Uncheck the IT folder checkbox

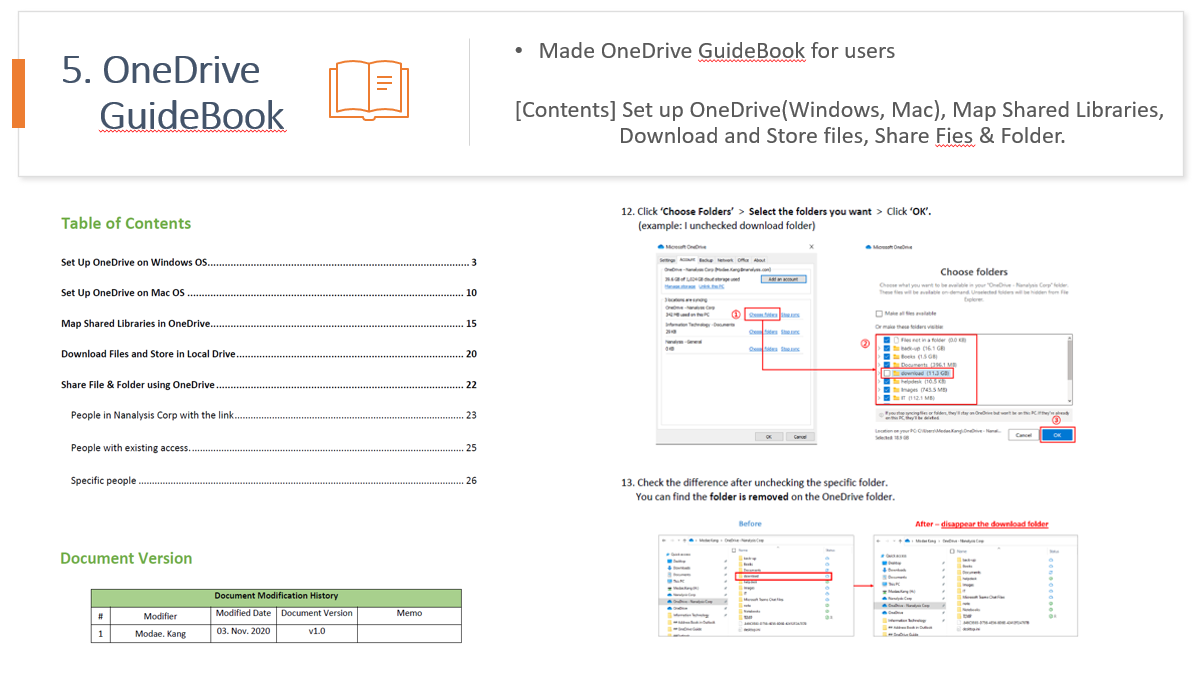click(x=887, y=398)
